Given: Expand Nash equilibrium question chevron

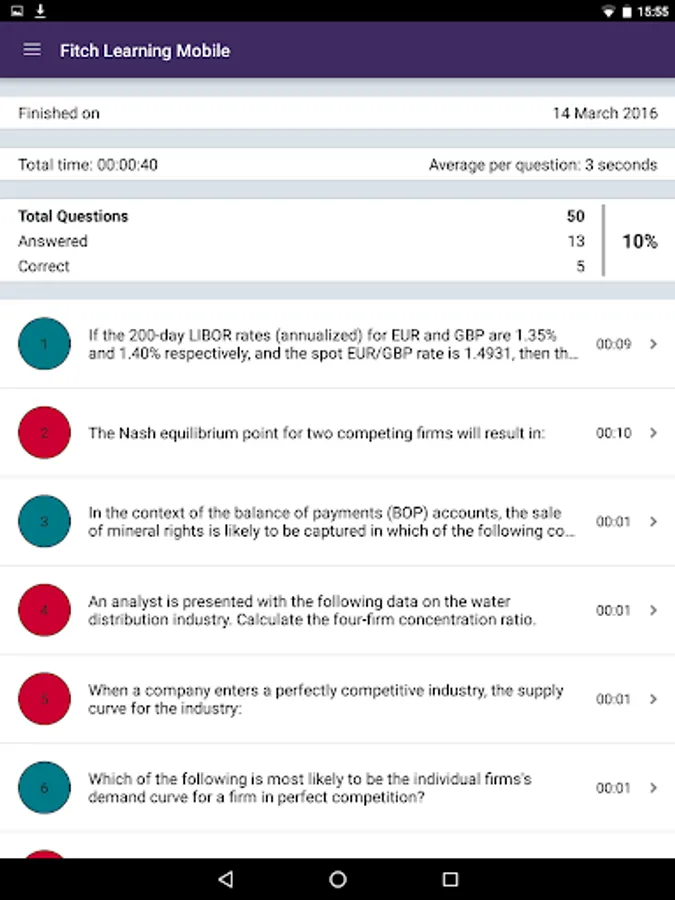Looking at the screenshot, I should (x=653, y=433).
